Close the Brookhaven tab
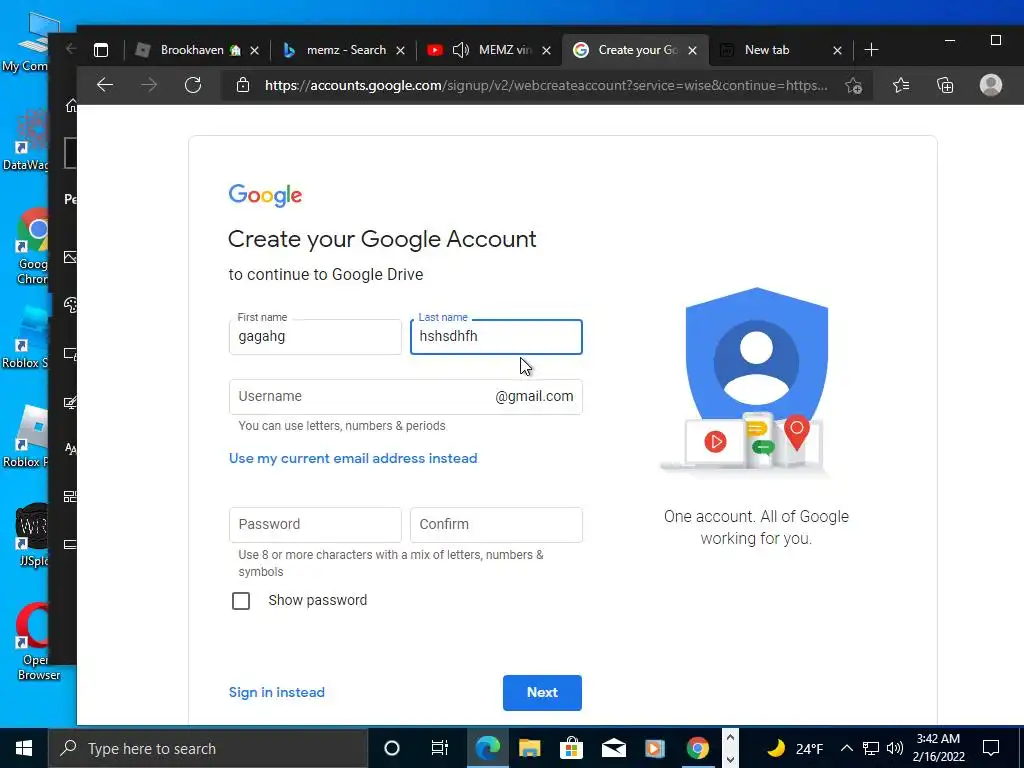The height and width of the screenshot is (768, 1024). pyautogui.click(x=255, y=50)
